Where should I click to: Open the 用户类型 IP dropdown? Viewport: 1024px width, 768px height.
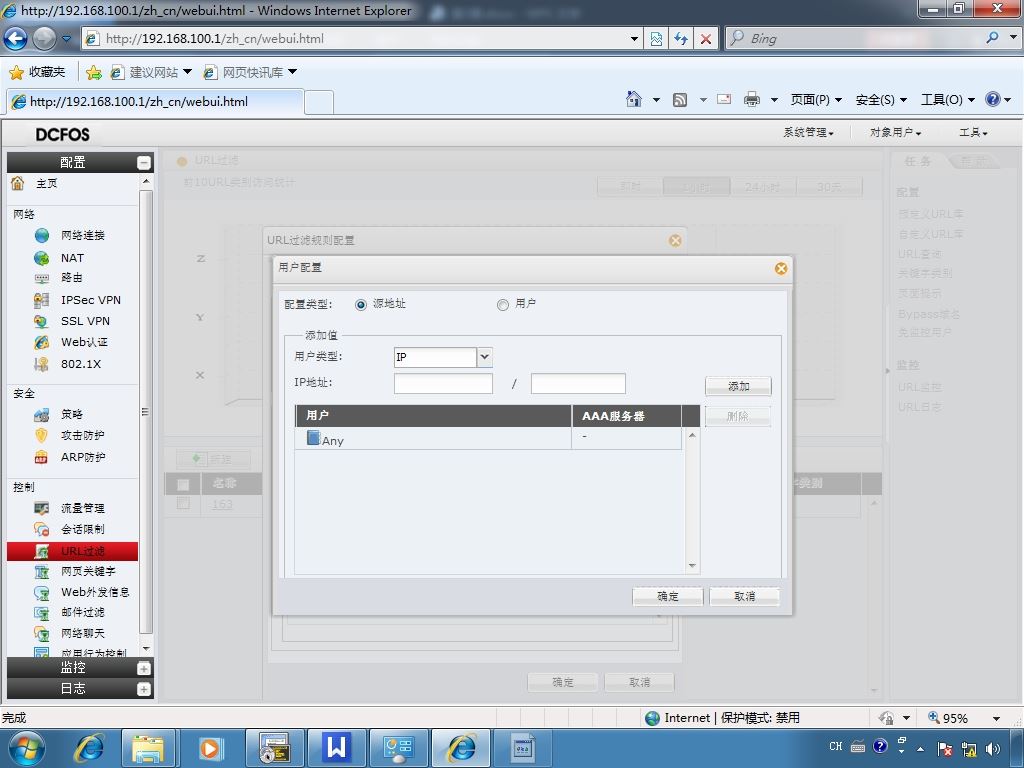pos(484,357)
